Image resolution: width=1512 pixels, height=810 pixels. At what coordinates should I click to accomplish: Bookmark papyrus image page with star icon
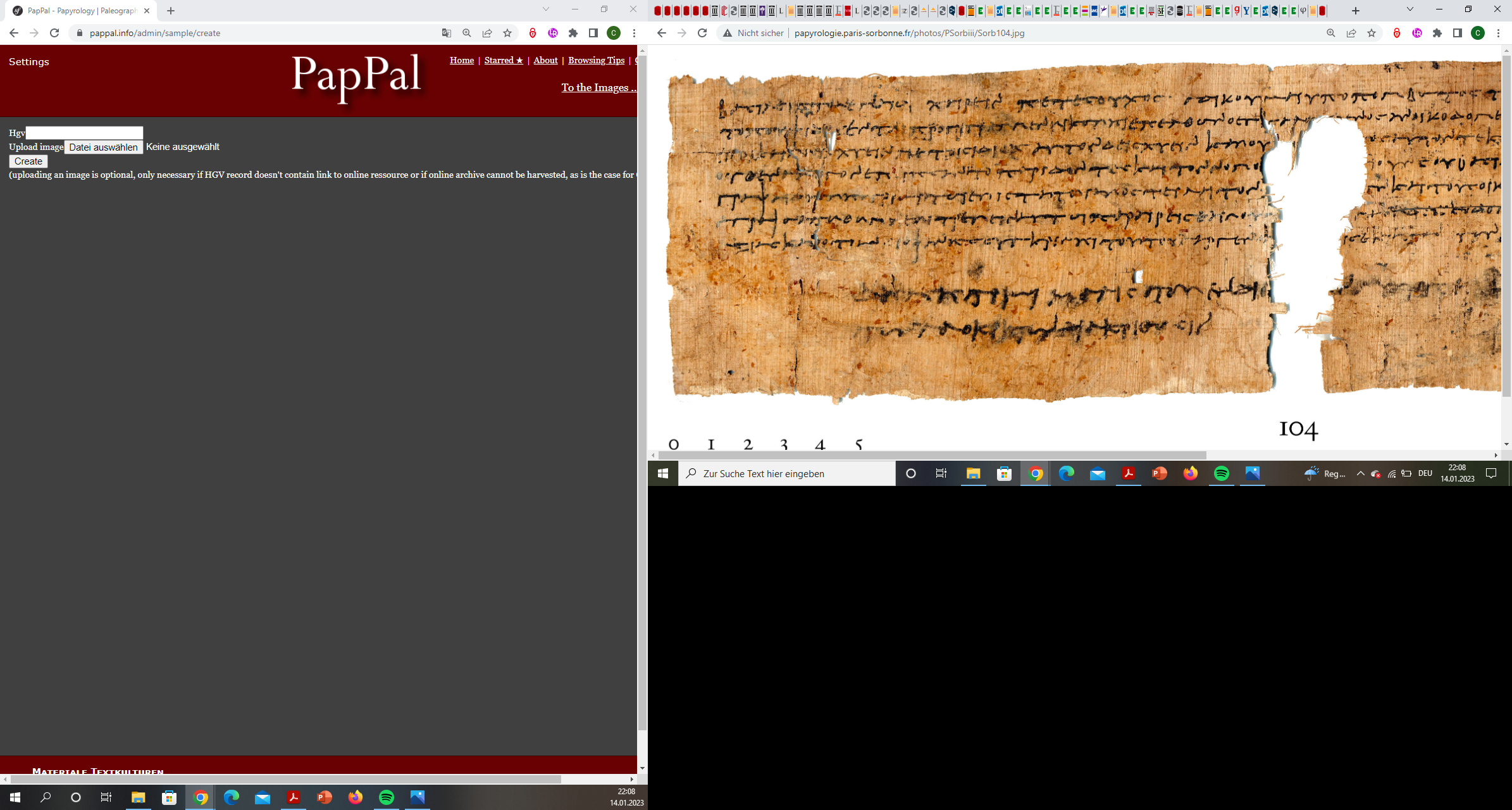pos(1372,33)
